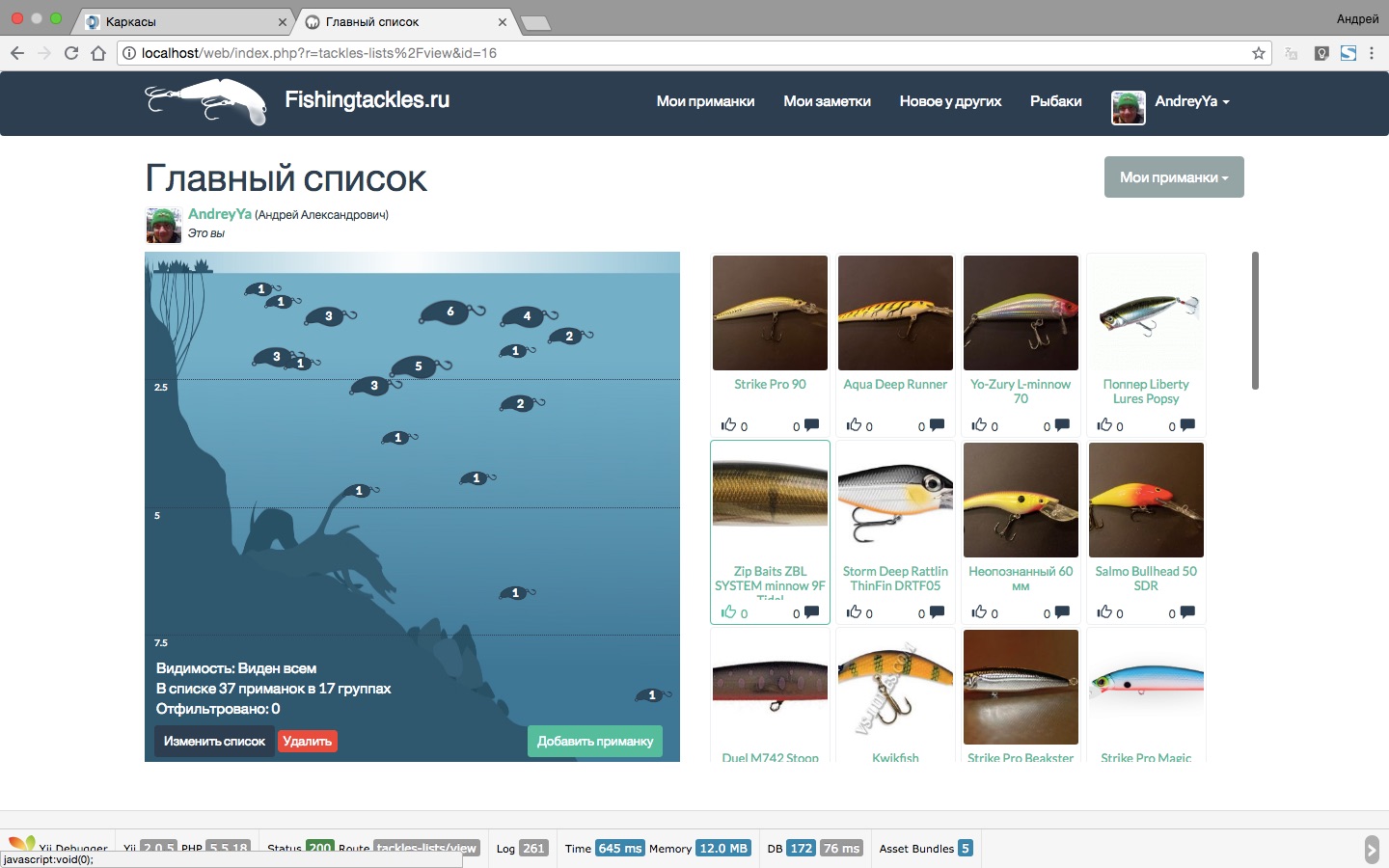Open comments for Liberty Lures Popsy

[x=1188, y=425]
